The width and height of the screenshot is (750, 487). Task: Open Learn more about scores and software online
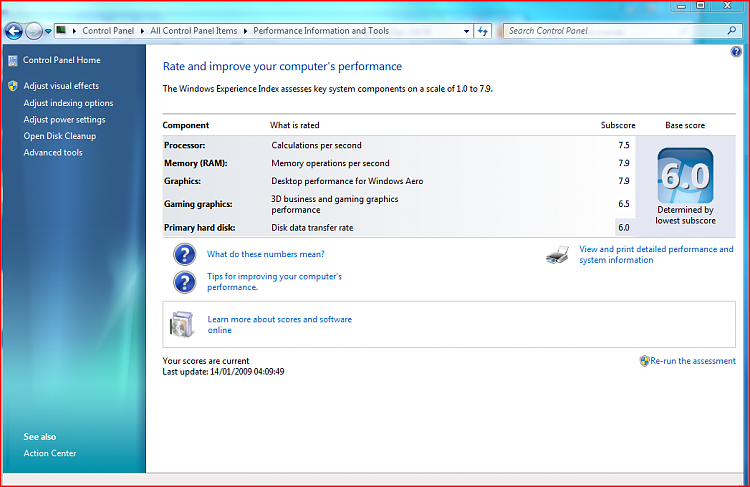point(279,324)
